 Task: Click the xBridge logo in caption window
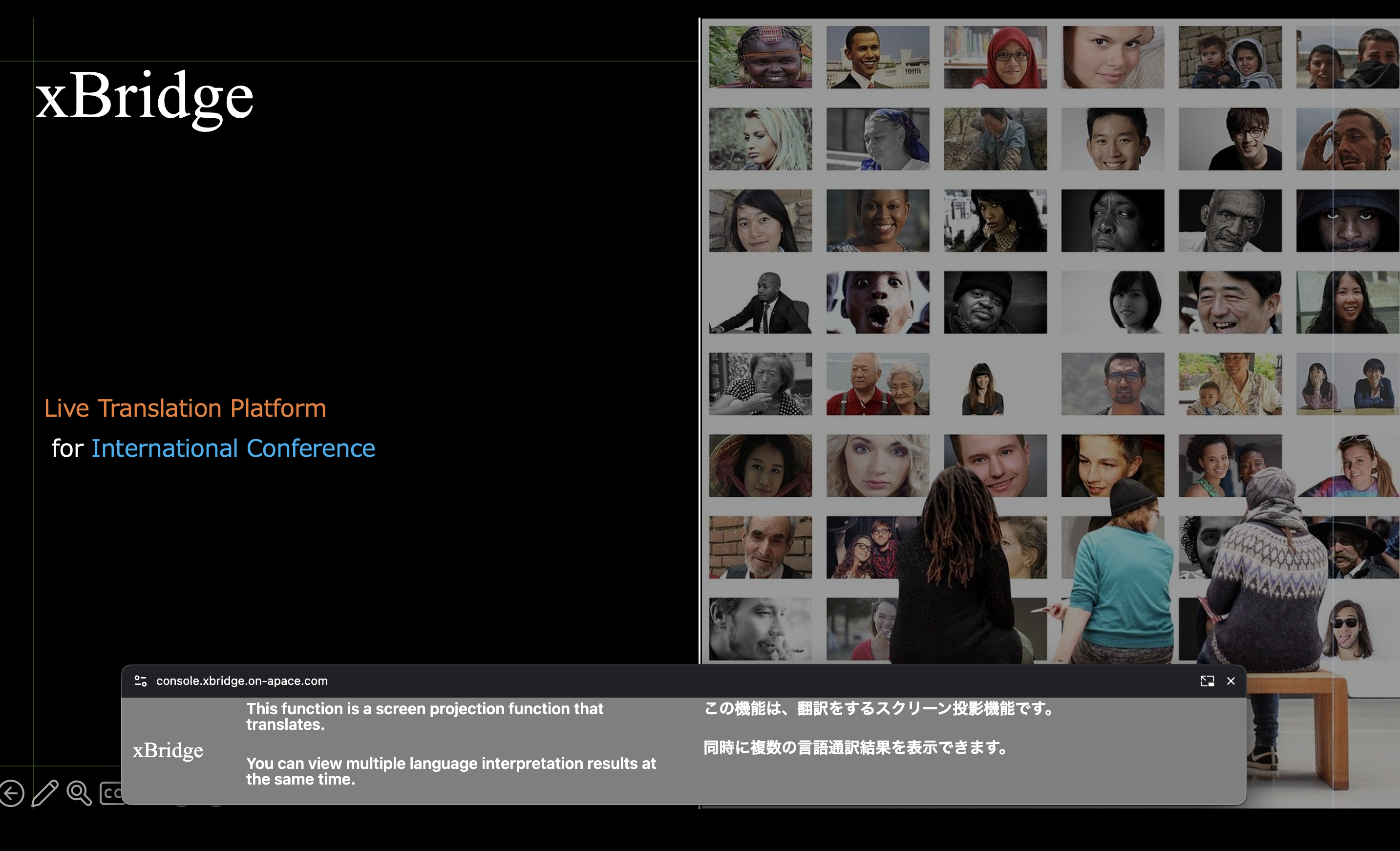168,750
